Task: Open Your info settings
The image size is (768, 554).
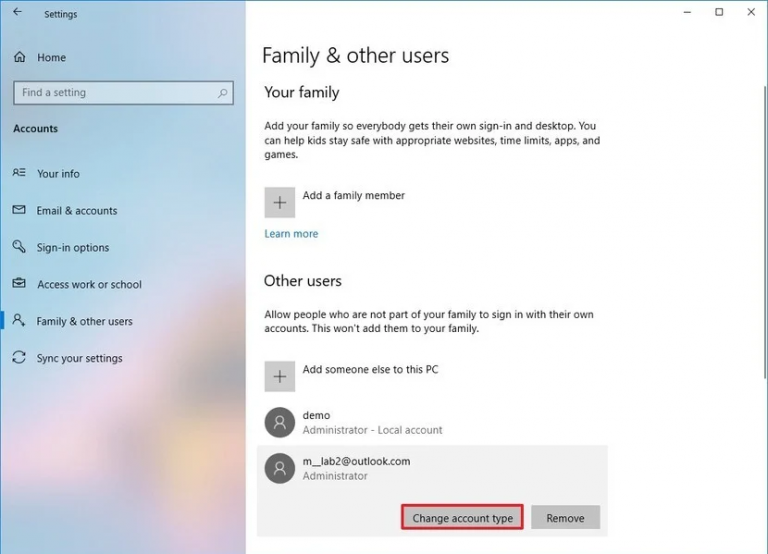Action: pyautogui.click(x=58, y=173)
